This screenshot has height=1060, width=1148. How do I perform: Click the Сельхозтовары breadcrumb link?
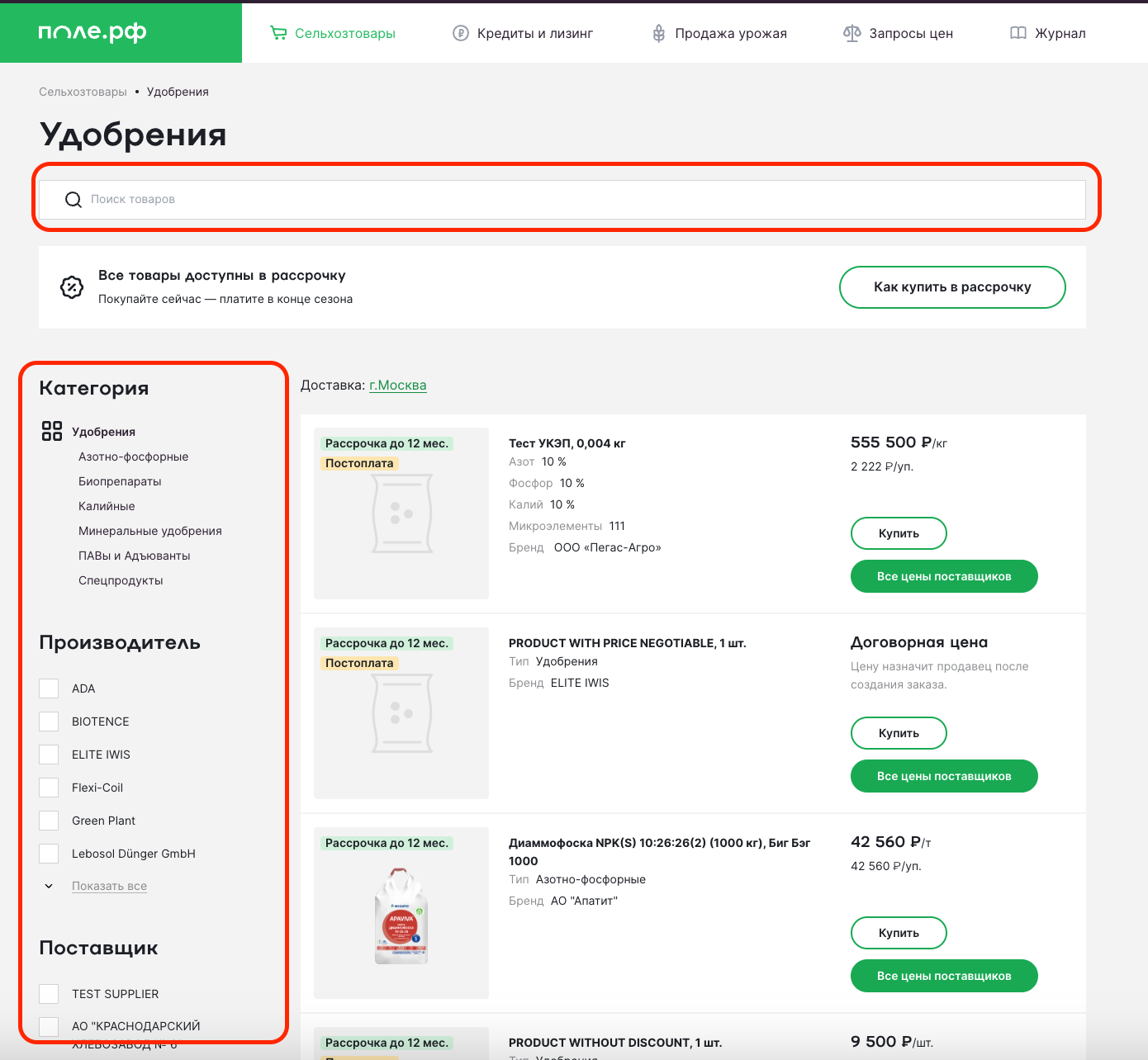click(83, 92)
